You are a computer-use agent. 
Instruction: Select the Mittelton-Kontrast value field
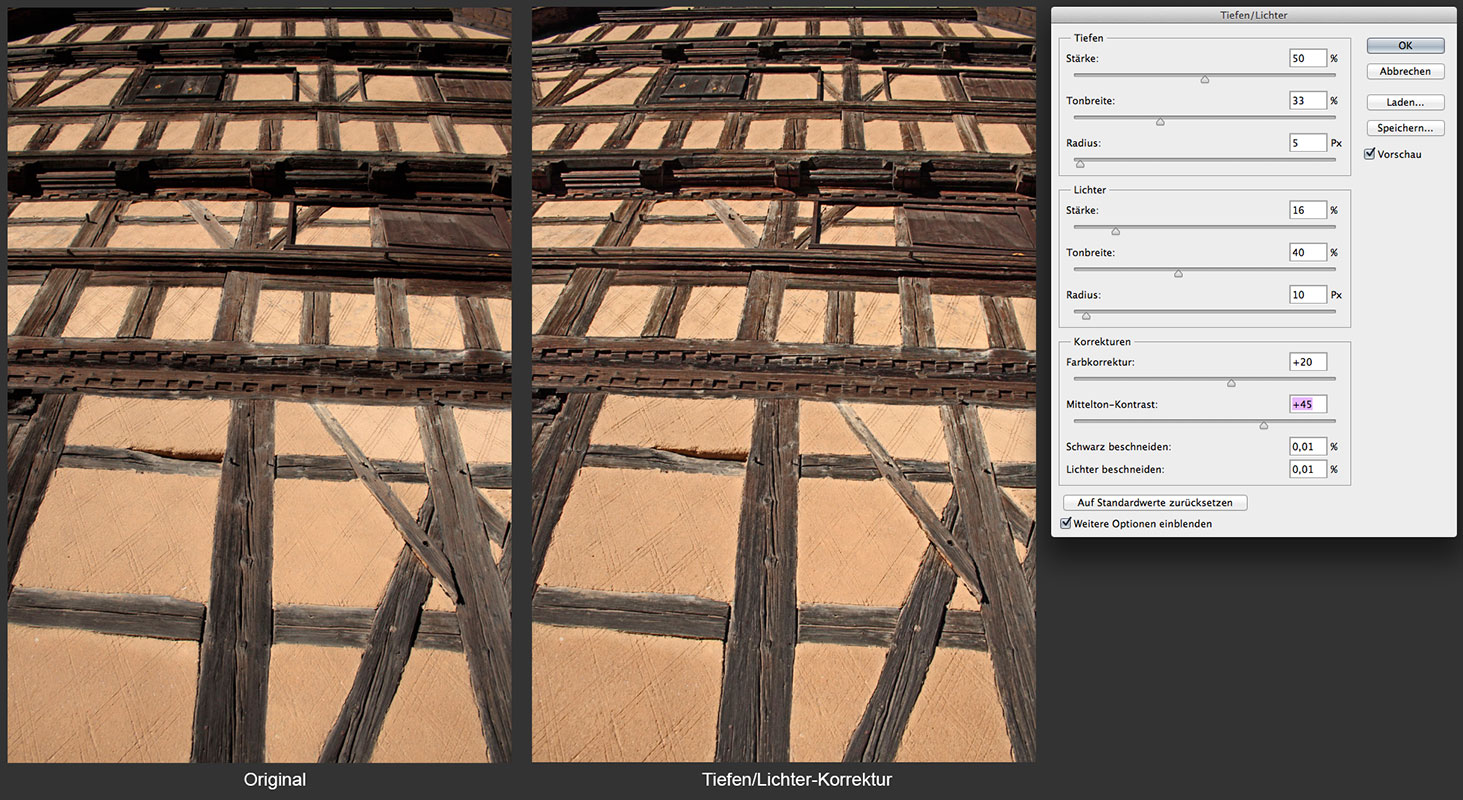click(x=1307, y=405)
